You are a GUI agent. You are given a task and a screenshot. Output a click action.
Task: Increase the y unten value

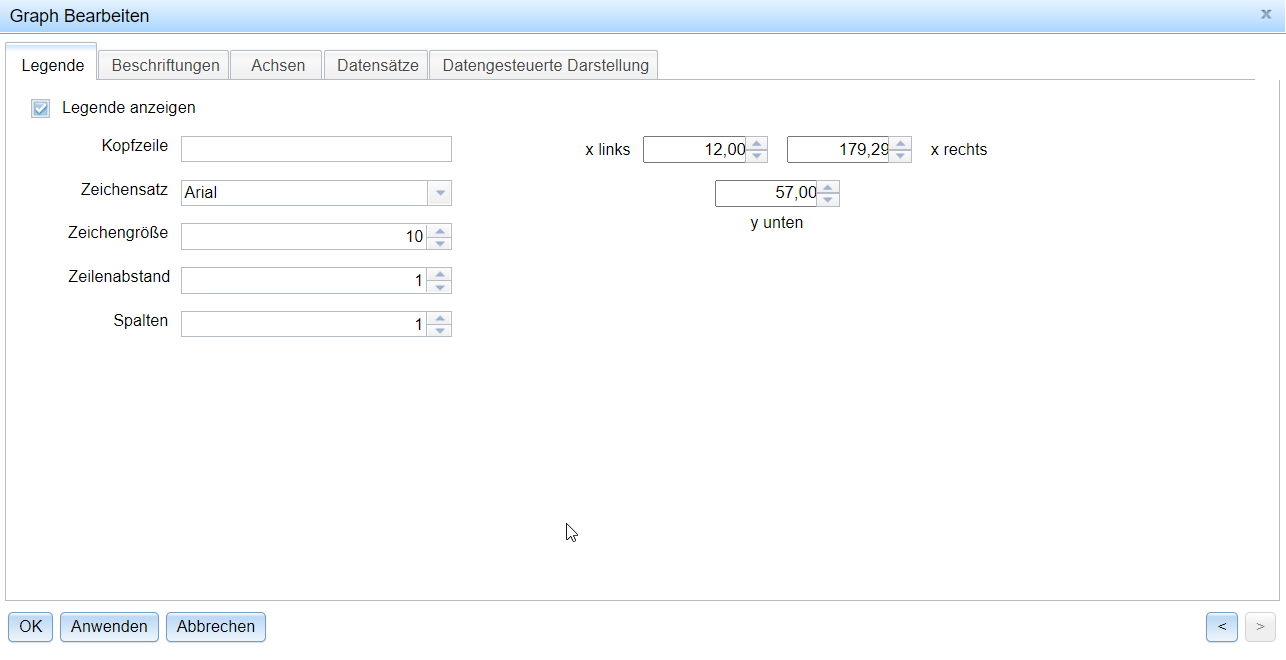[x=829, y=187]
